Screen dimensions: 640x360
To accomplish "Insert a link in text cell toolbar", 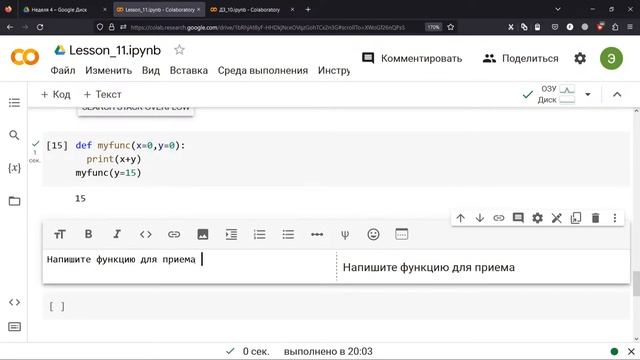I will pos(174,234).
